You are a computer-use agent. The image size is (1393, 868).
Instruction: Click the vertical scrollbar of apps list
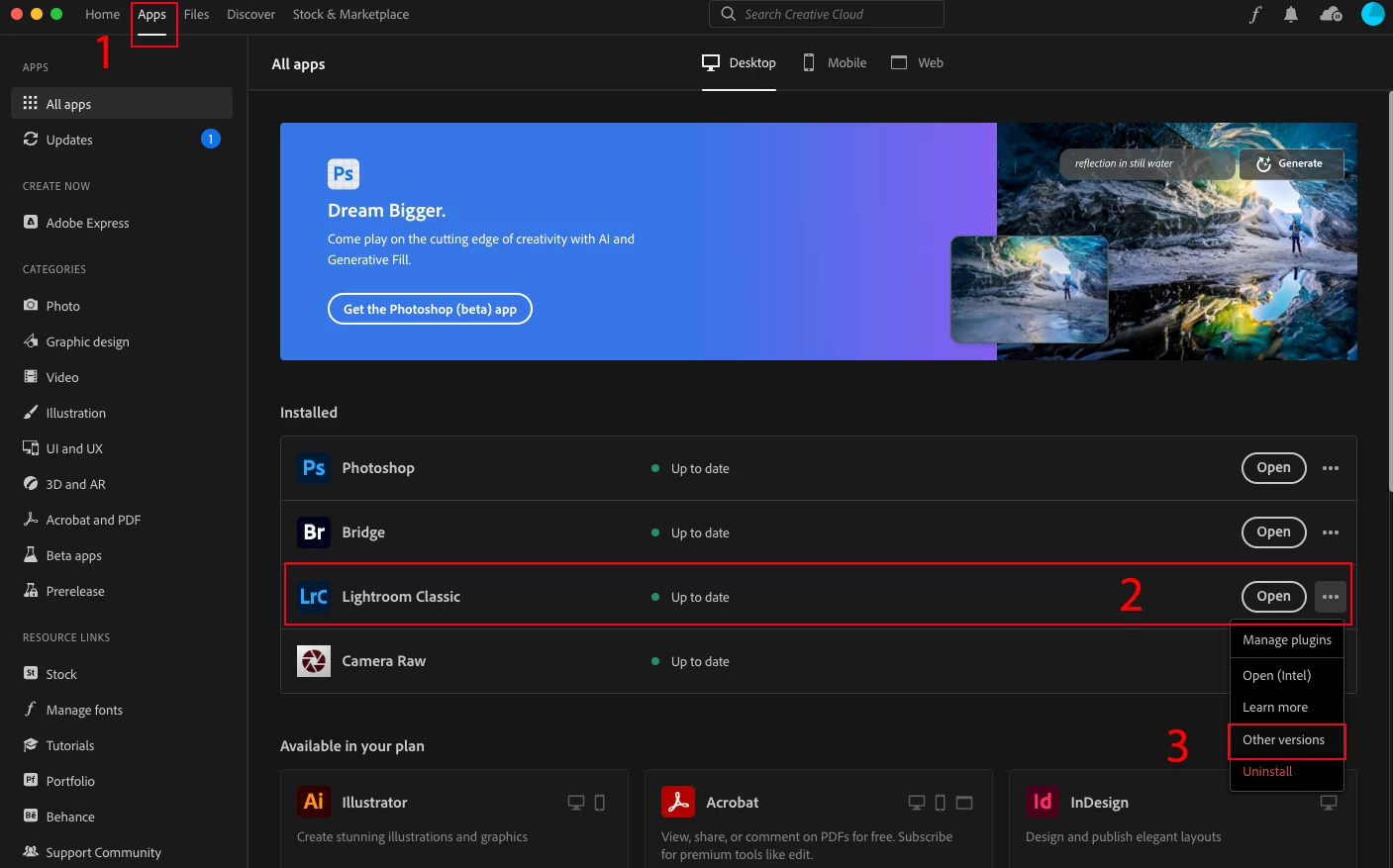1389,293
